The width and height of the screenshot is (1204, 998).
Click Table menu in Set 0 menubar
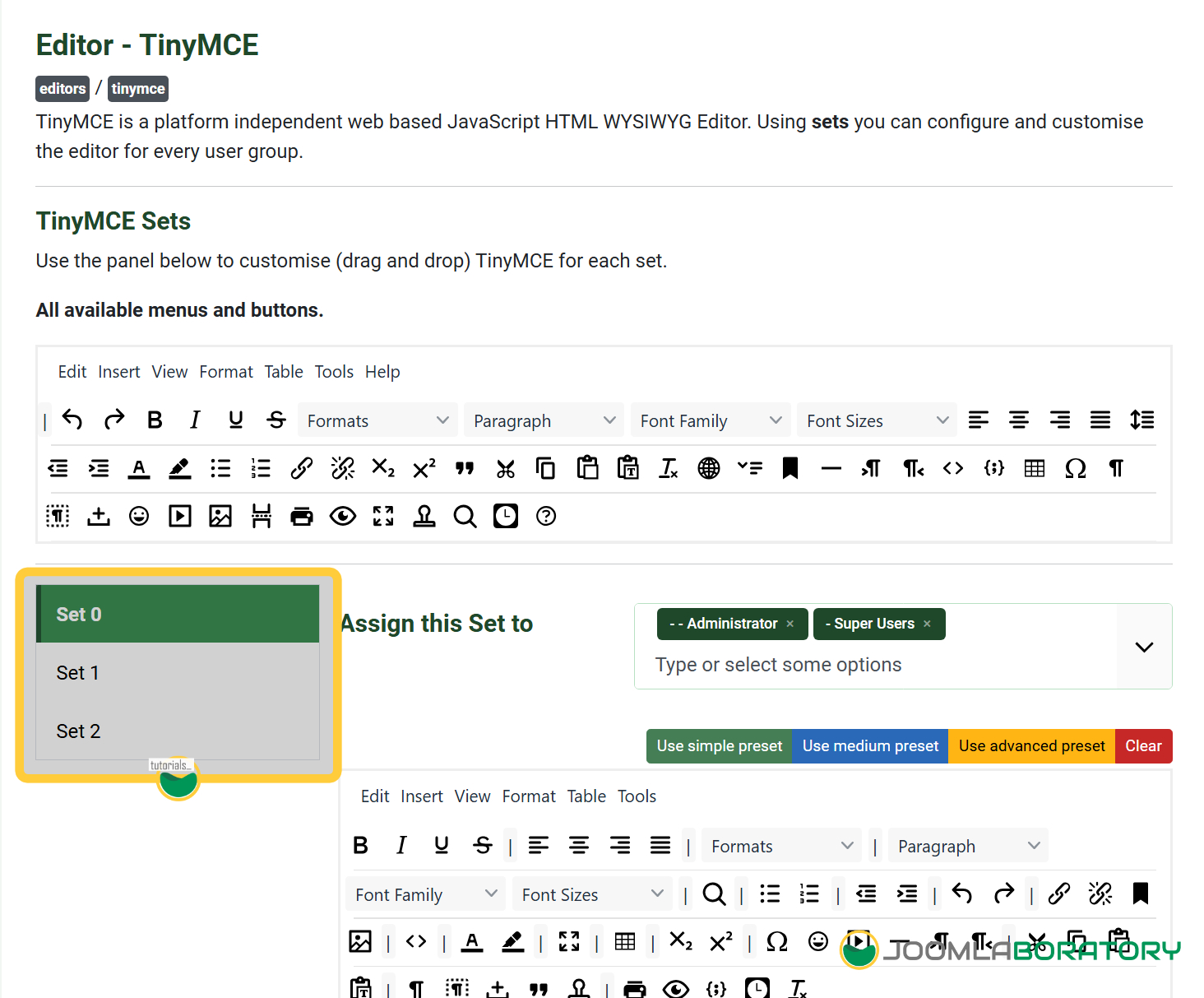click(x=586, y=796)
